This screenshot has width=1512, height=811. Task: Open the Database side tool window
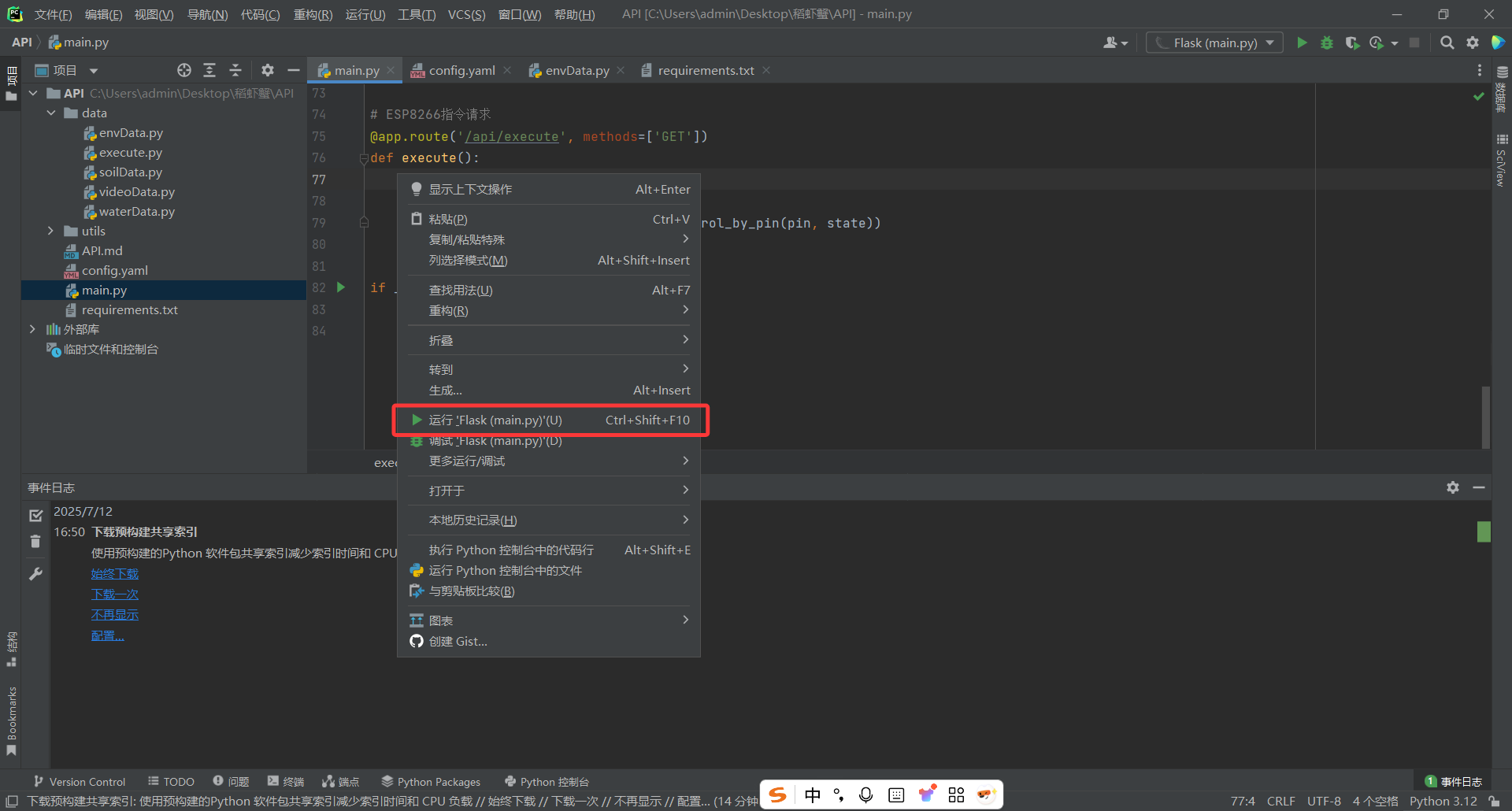pos(1502,91)
